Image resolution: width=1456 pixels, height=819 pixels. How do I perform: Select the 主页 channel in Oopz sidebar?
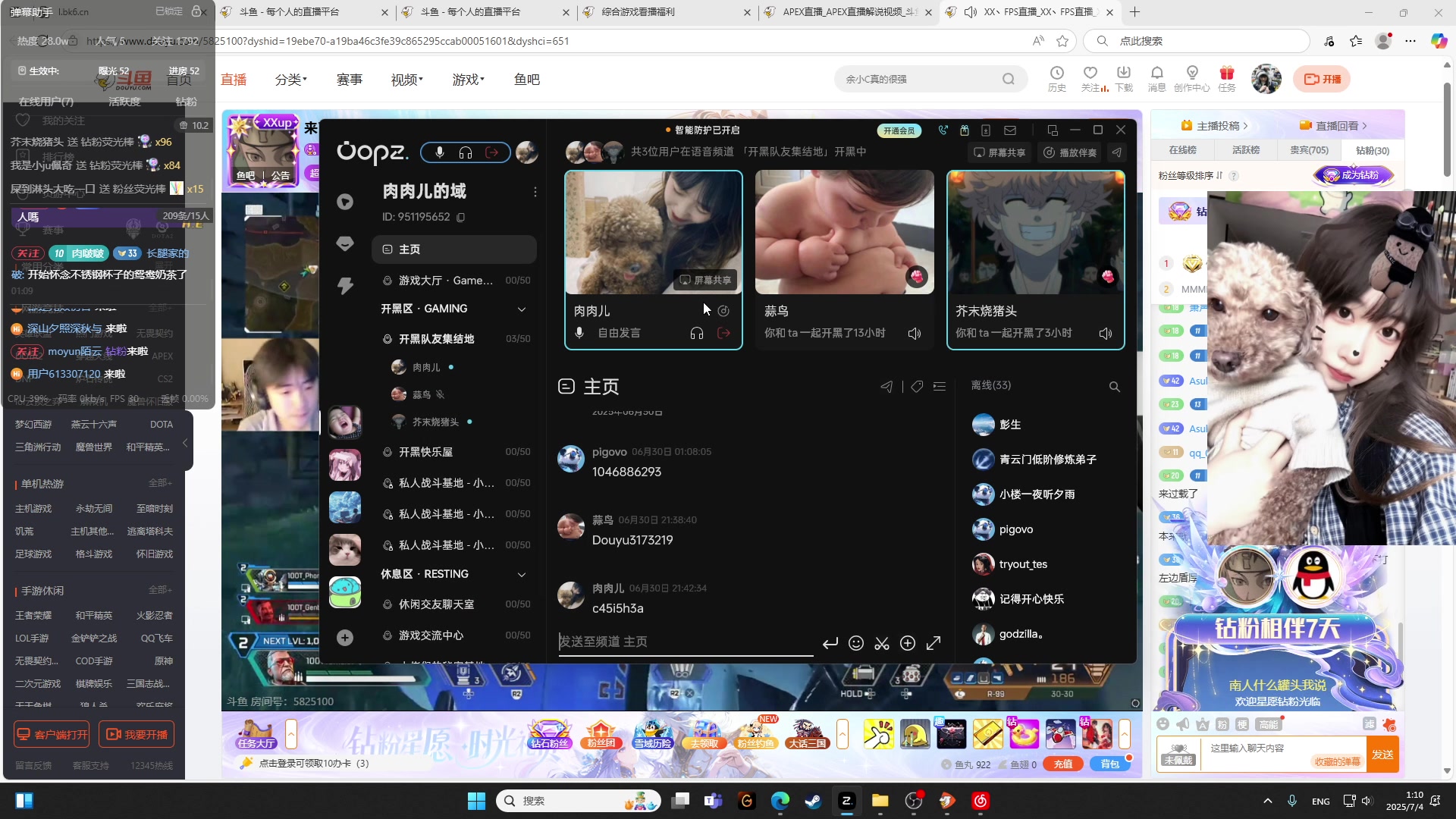coord(454,249)
